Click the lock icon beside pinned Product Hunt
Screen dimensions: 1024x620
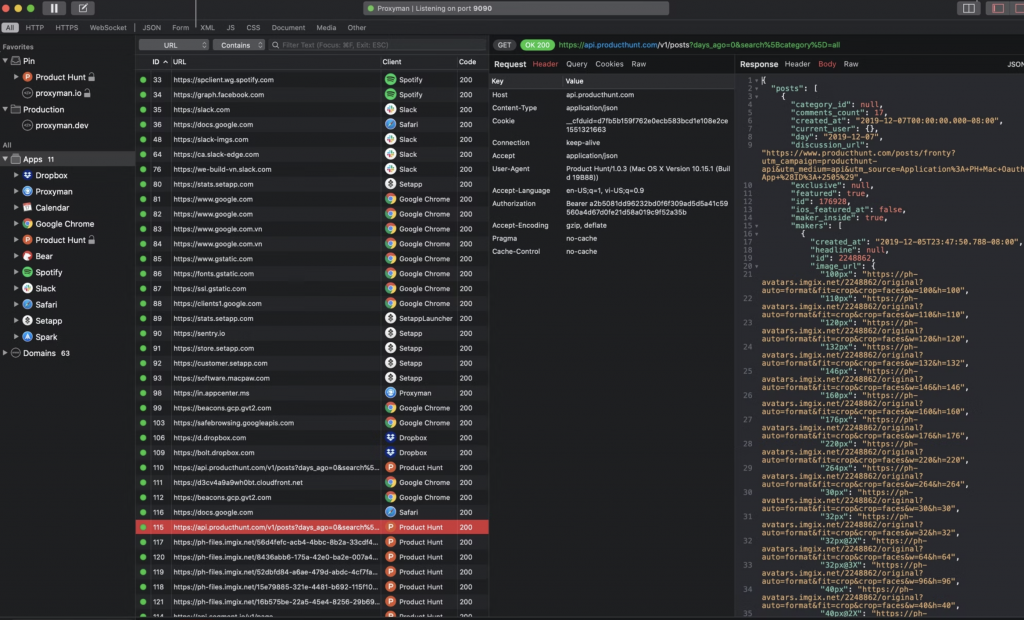[x=91, y=77]
